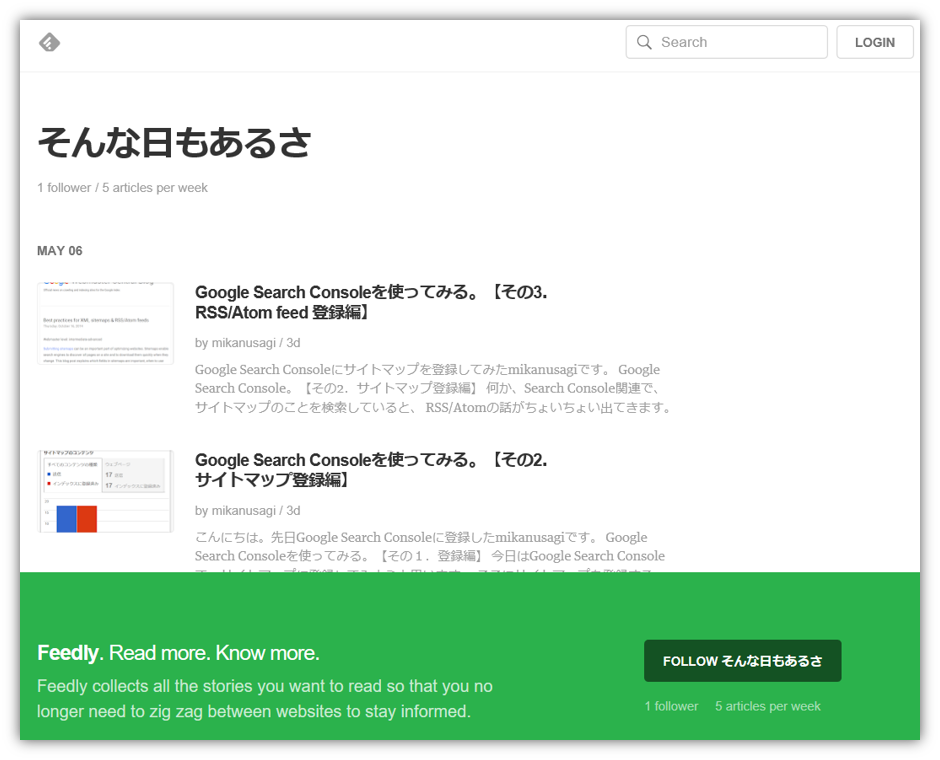The image size is (940, 760).
Task: Click the magnifier icon in search box
Action: click(644, 42)
